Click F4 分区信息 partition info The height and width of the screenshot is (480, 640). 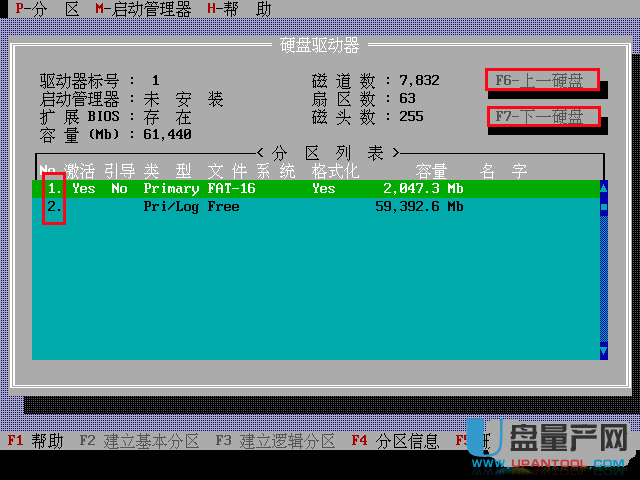pyautogui.click(x=394, y=441)
